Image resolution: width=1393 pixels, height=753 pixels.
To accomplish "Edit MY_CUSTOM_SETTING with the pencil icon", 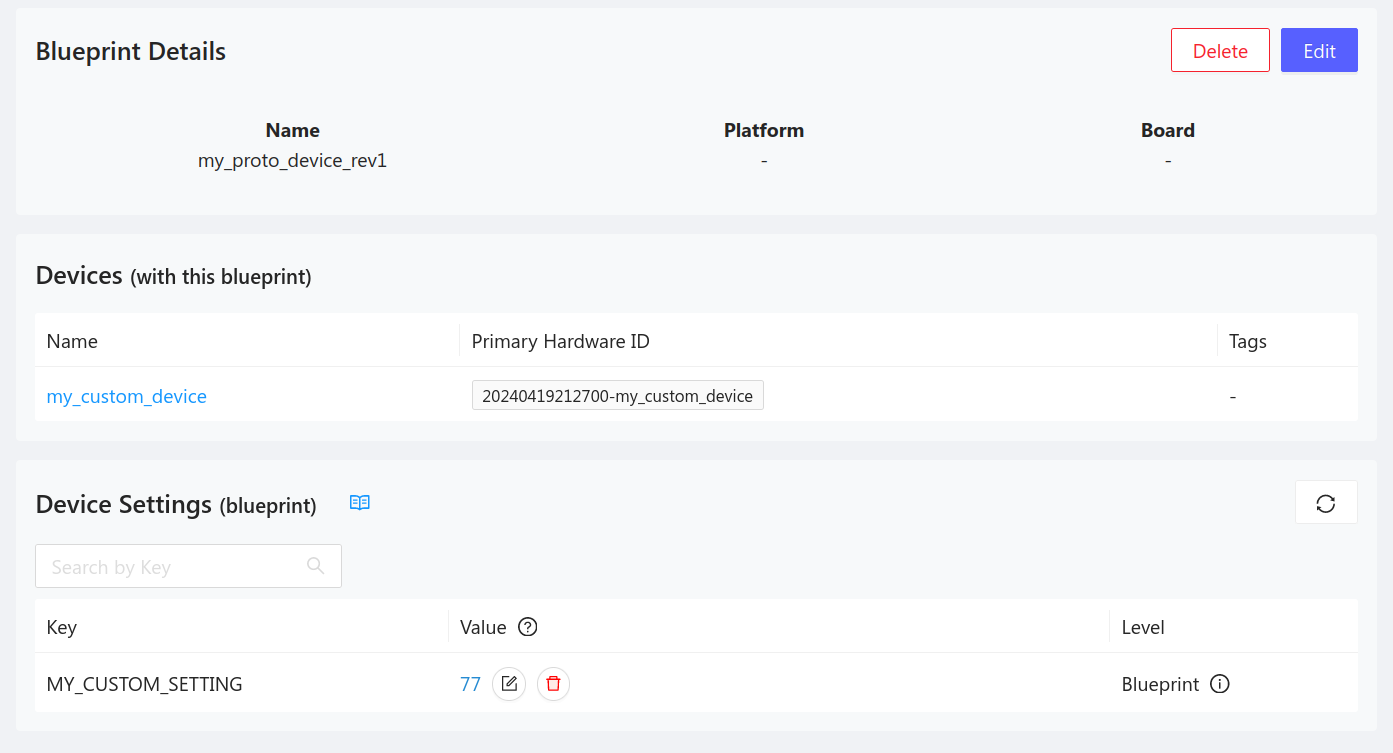I will [509, 684].
